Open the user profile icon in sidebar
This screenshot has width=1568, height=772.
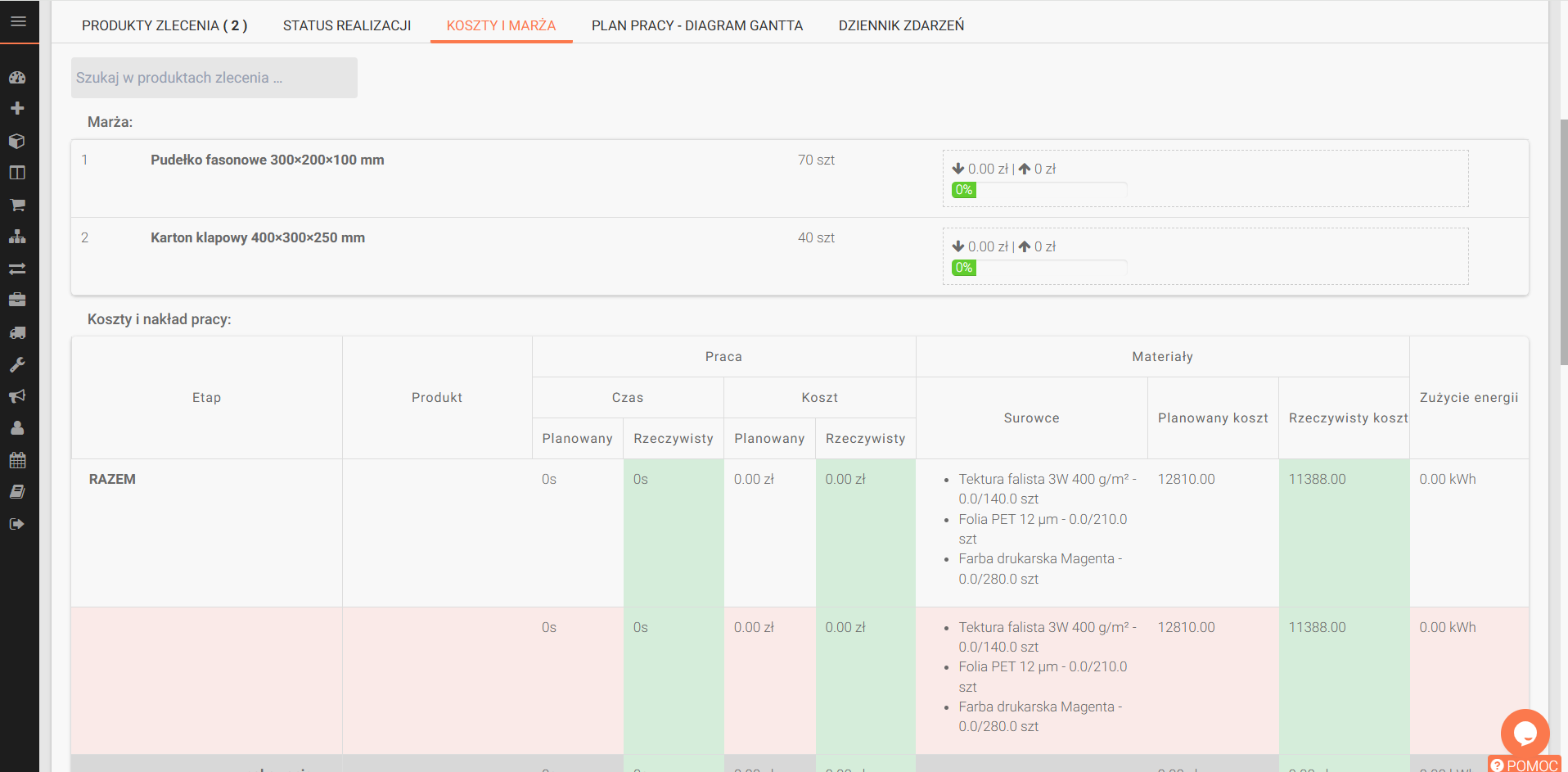pos(17,428)
